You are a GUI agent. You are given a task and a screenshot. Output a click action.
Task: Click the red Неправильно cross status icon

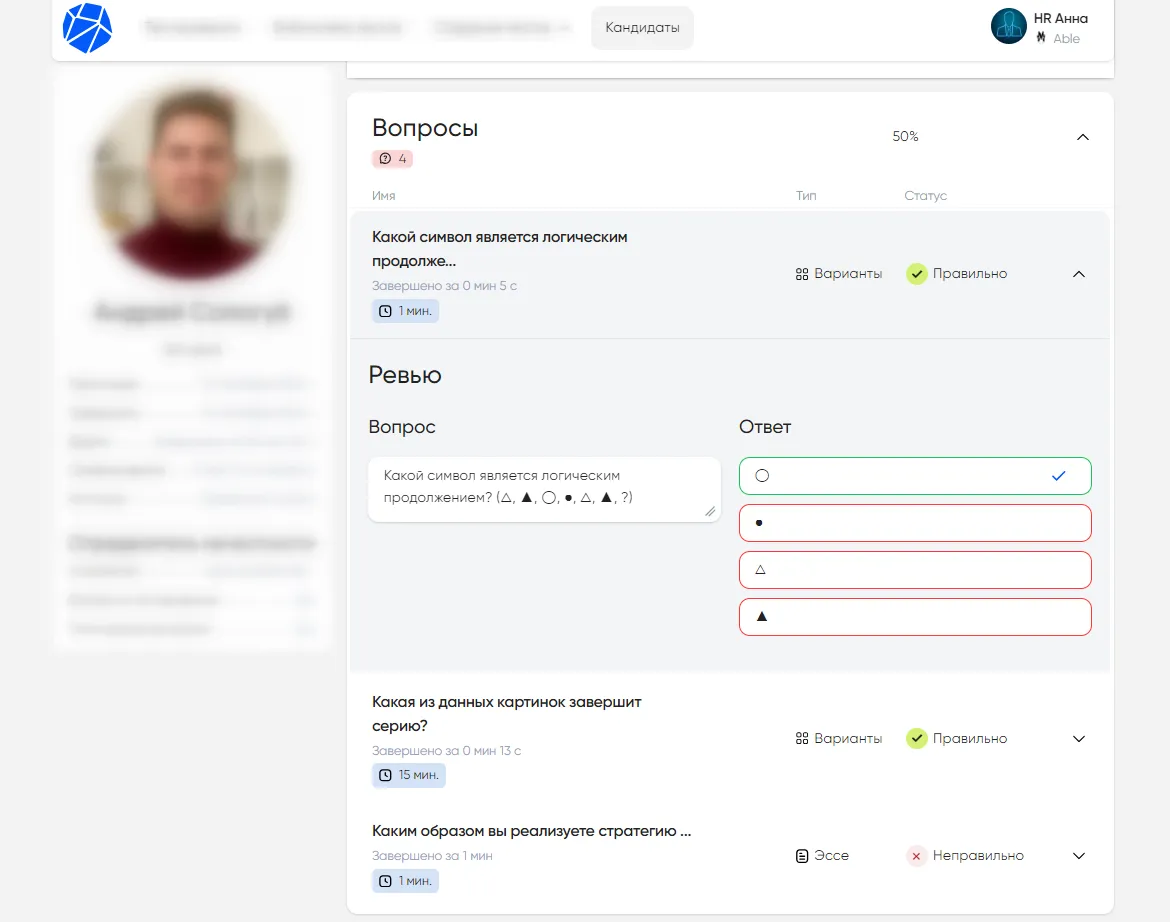click(916, 856)
